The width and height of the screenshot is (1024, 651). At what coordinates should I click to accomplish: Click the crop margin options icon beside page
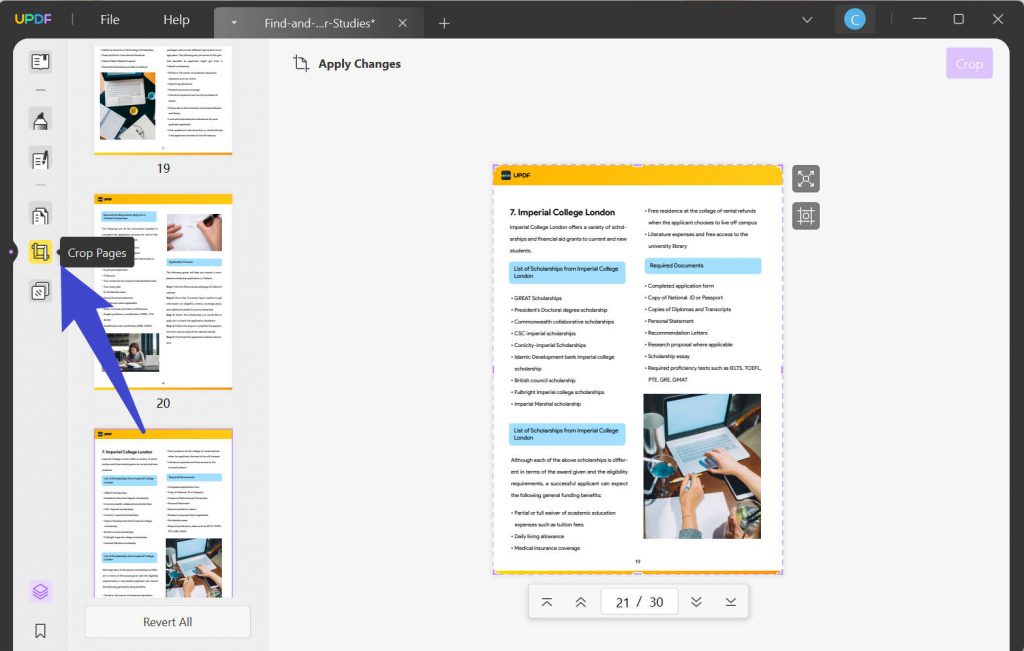click(x=806, y=216)
